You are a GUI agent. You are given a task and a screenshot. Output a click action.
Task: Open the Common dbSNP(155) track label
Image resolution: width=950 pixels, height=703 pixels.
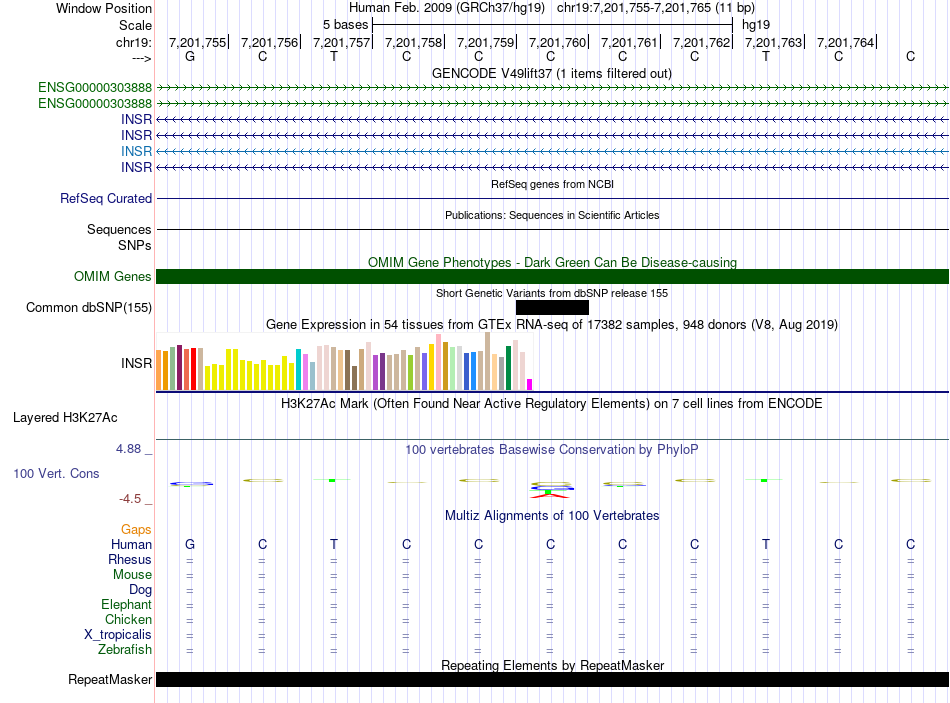(x=88, y=308)
